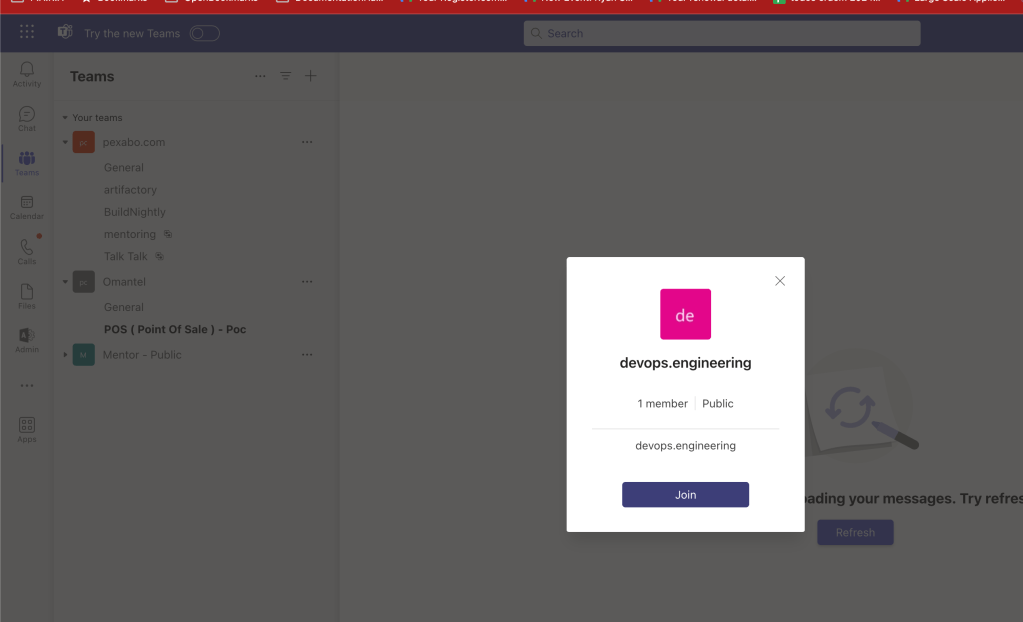
Task: Open the Talk Talk channel
Action: 125,256
